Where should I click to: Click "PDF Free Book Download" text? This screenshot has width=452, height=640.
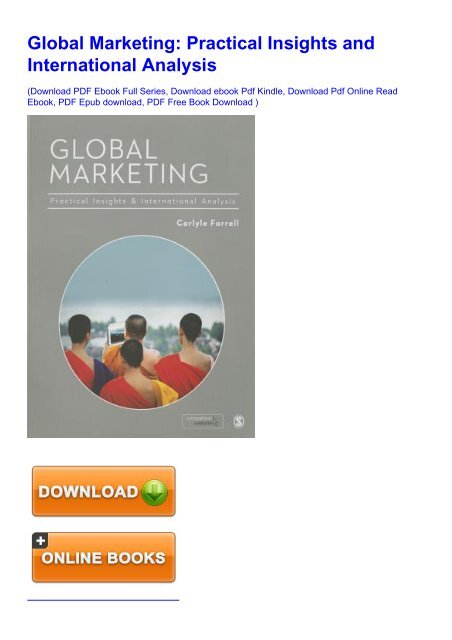[200, 102]
